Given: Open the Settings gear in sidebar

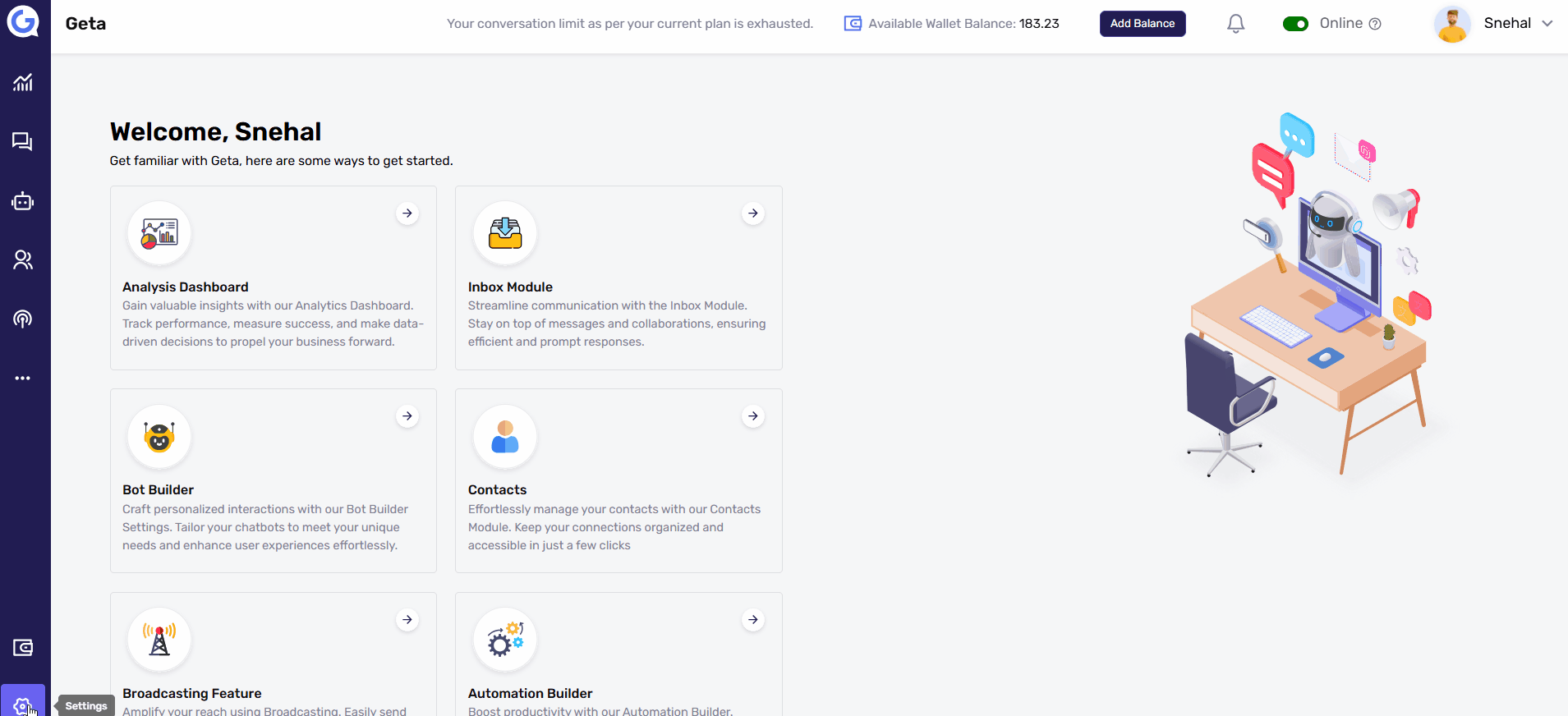Looking at the screenshot, I should (22, 705).
